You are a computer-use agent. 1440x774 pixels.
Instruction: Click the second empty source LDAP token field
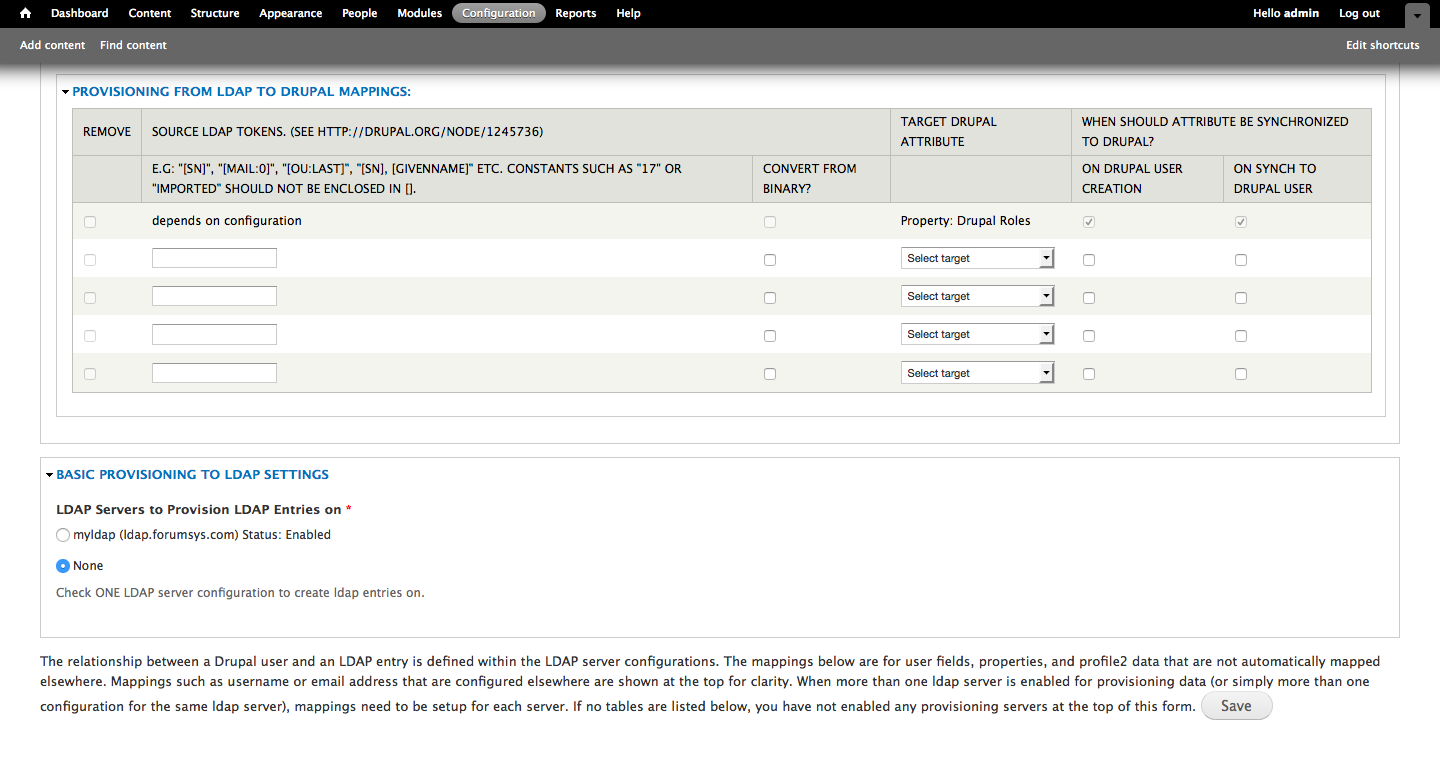coord(214,296)
